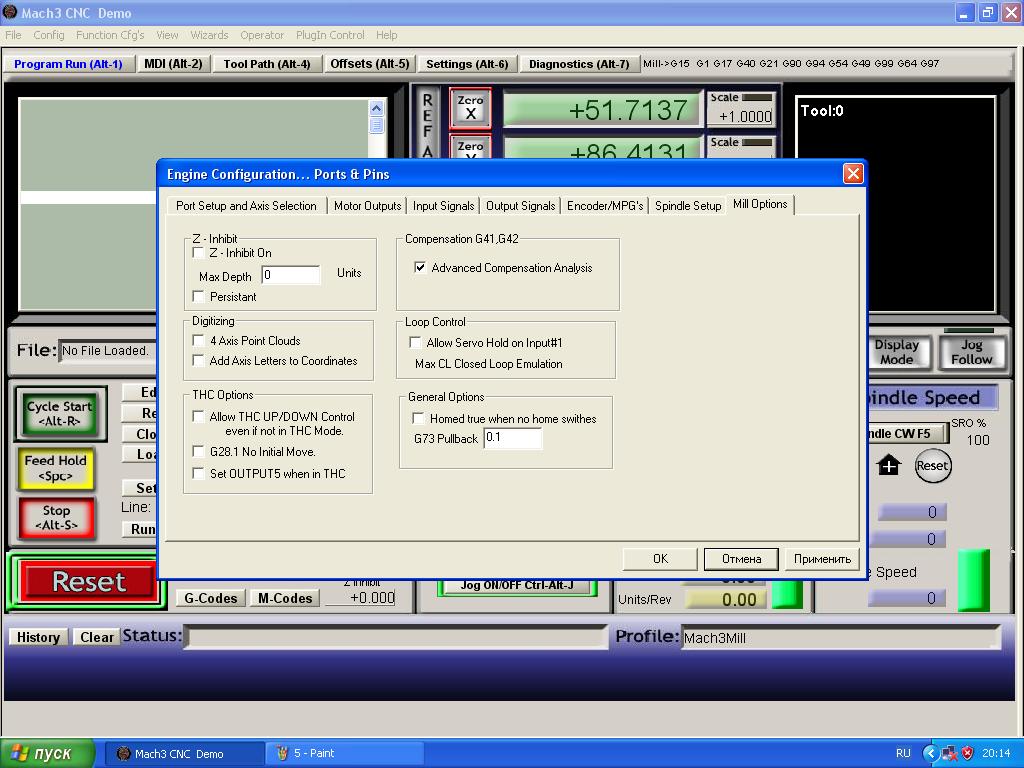Click G-code window scroll up arrow
The height and width of the screenshot is (768, 1024).
(376, 108)
